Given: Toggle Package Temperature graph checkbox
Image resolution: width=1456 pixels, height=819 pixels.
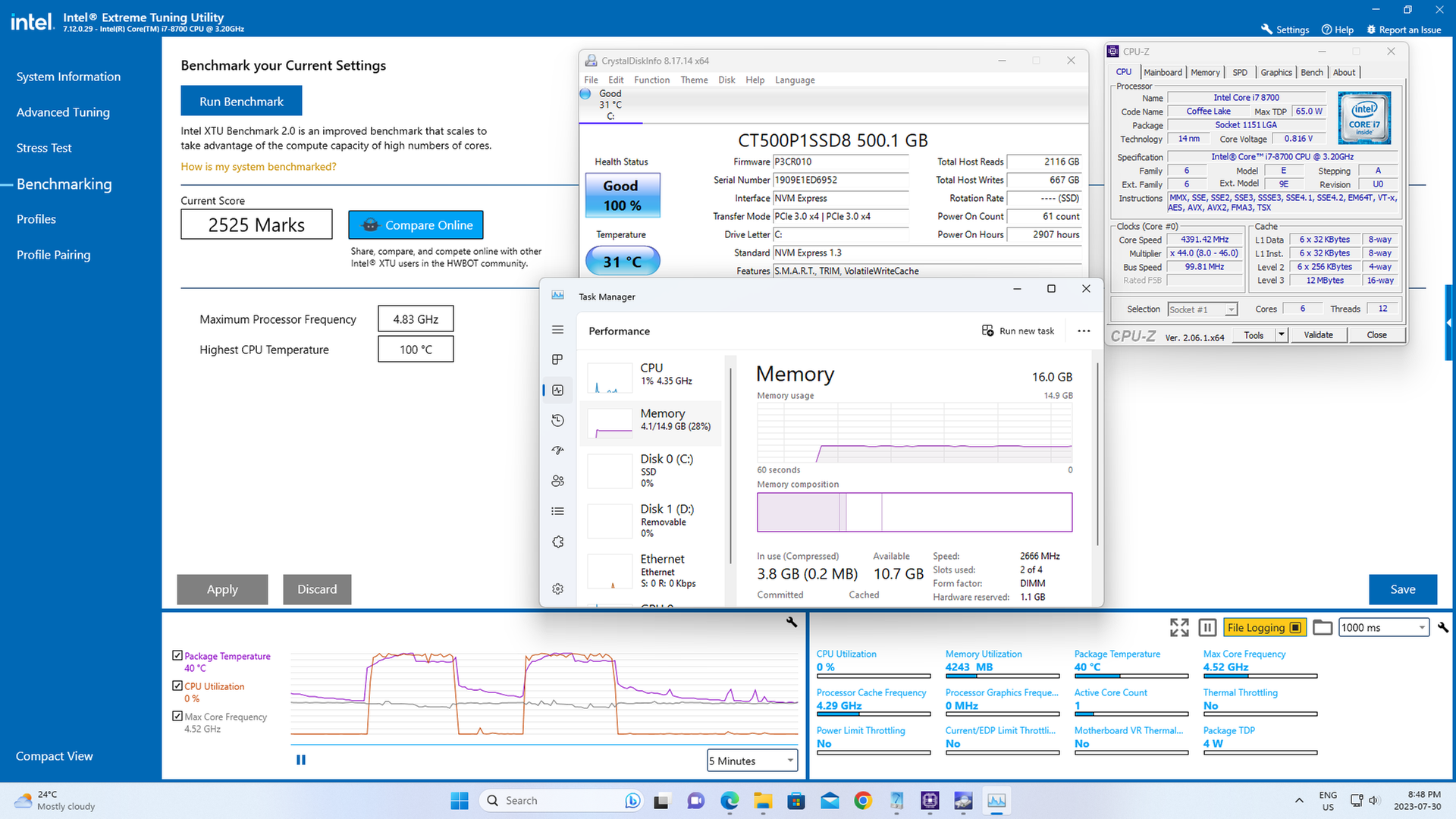Looking at the screenshot, I should tap(177, 655).
